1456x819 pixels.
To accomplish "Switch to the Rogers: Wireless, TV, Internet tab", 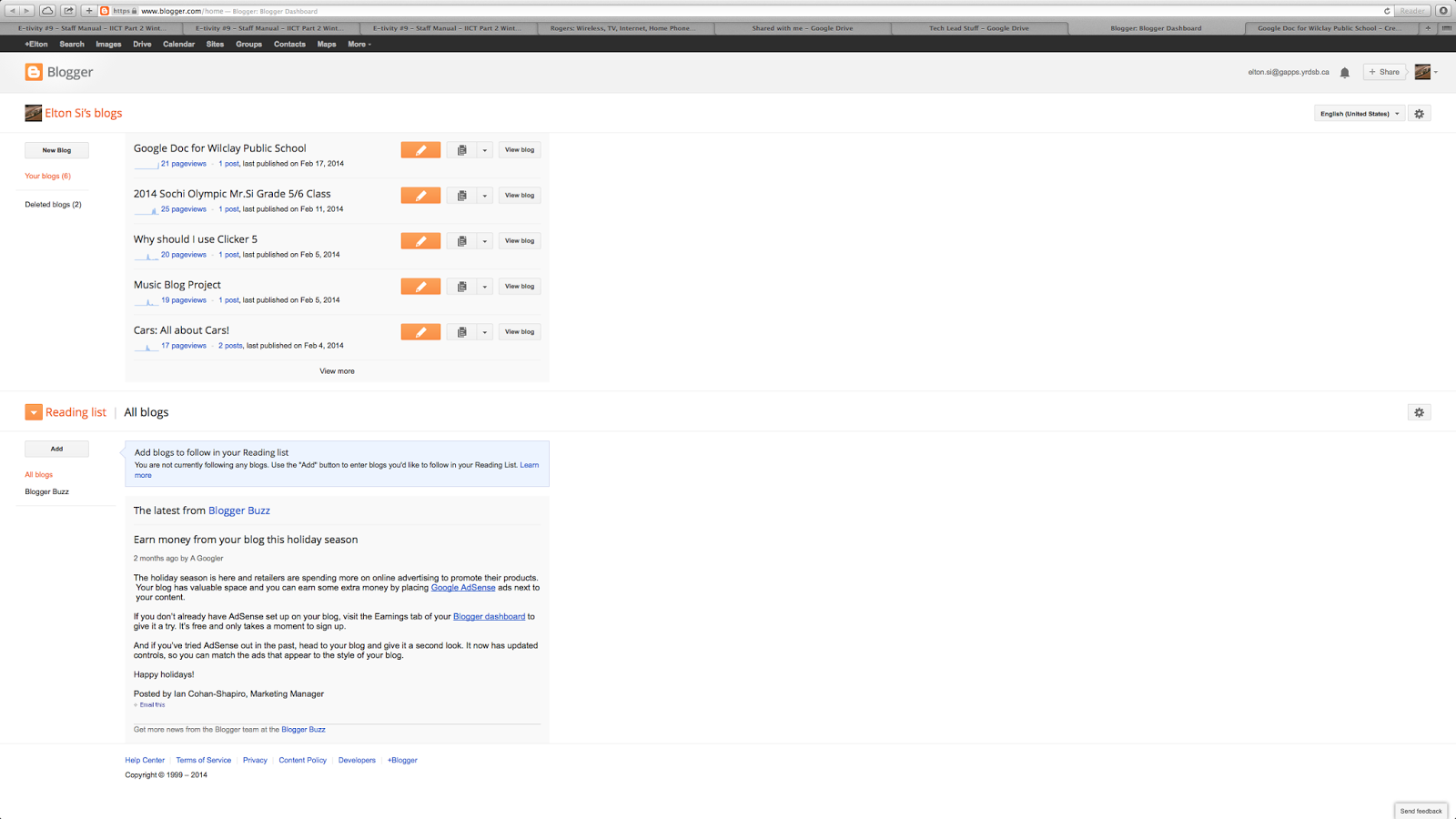I will point(624,28).
